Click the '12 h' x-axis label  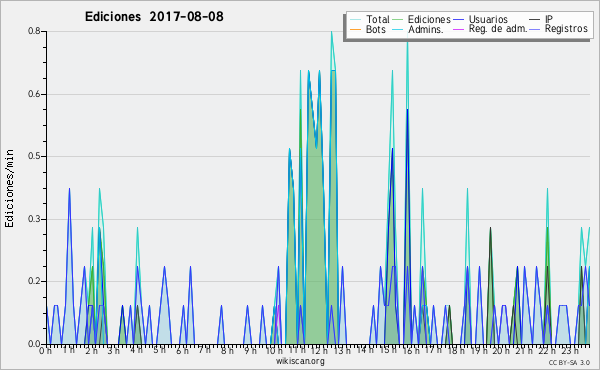click(x=319, y=350)
